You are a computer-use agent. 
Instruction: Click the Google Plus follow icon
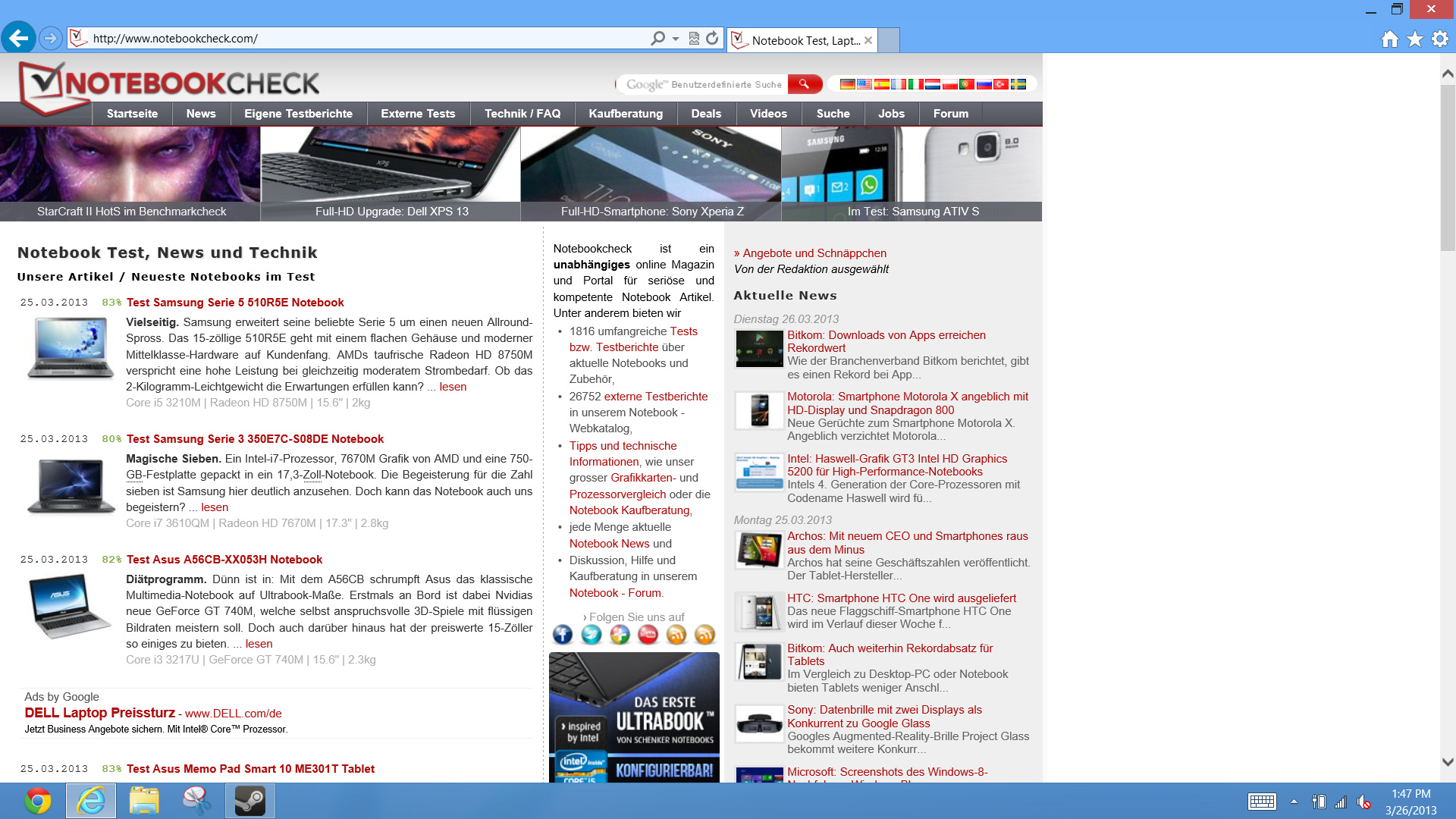point(620,635)
